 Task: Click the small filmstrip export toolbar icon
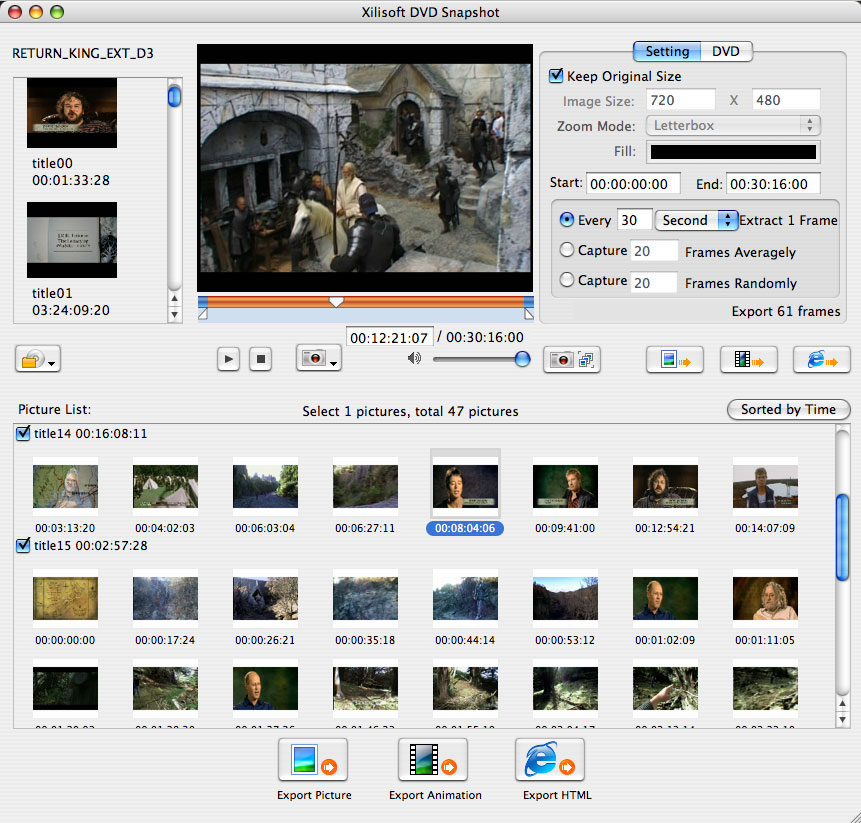[748, 359]
